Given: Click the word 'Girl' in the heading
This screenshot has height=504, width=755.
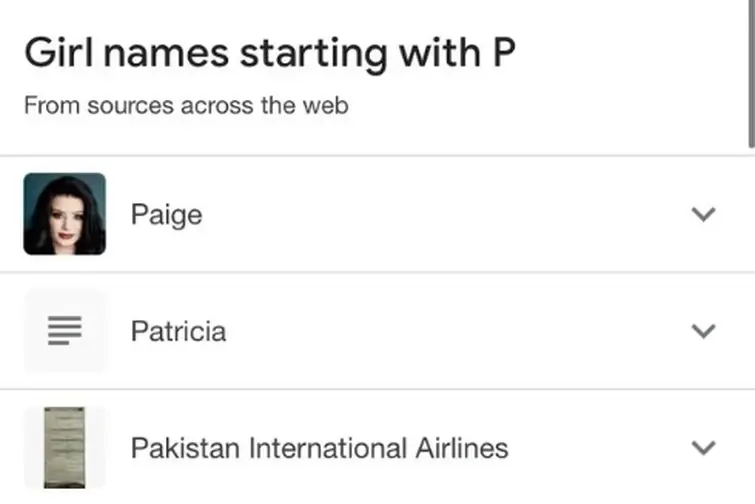Looking at the screenshot, I should point(54,53).
